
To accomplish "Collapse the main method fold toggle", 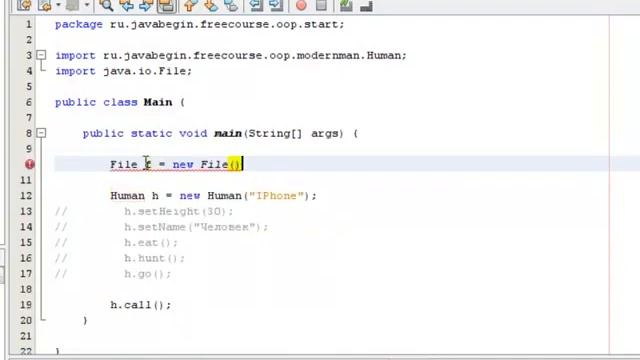I will [41, 133].
